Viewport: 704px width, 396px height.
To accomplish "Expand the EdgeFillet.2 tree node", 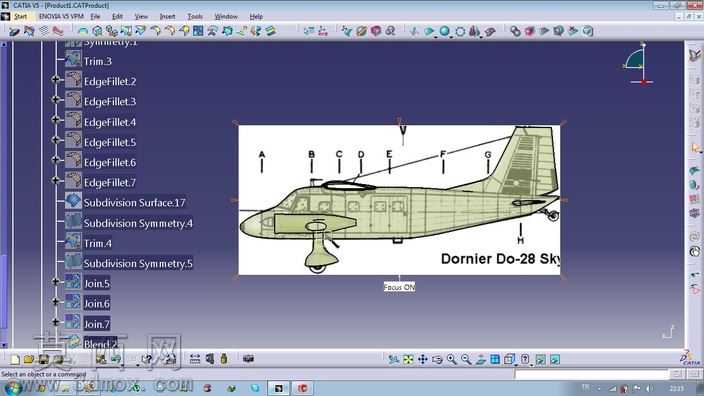I will coord(56,79).
